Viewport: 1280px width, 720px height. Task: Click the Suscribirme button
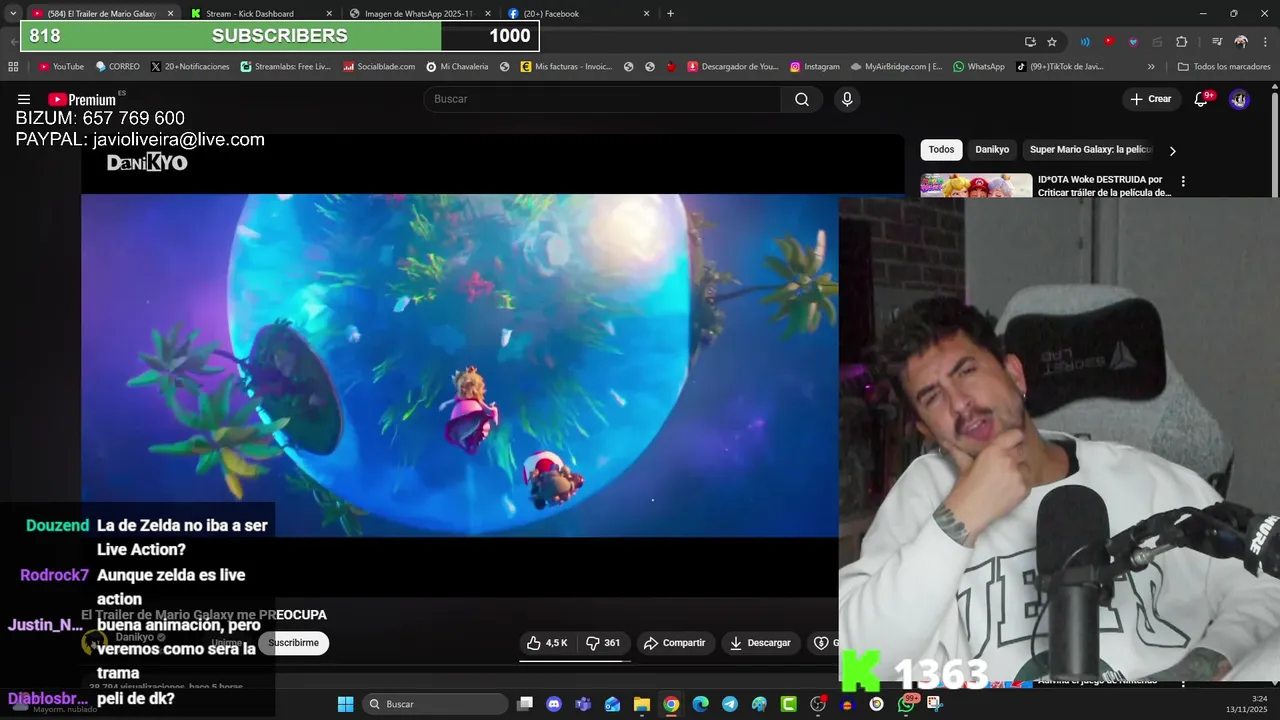tap(293, 643)
